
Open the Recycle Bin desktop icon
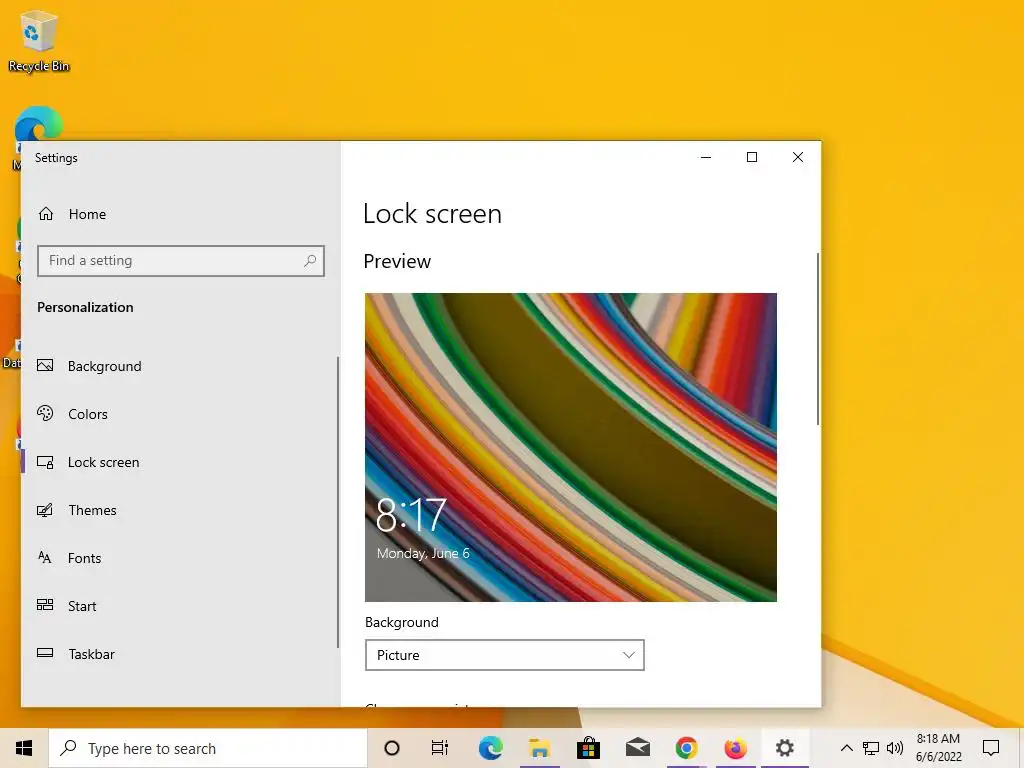[x=39, y=41]
